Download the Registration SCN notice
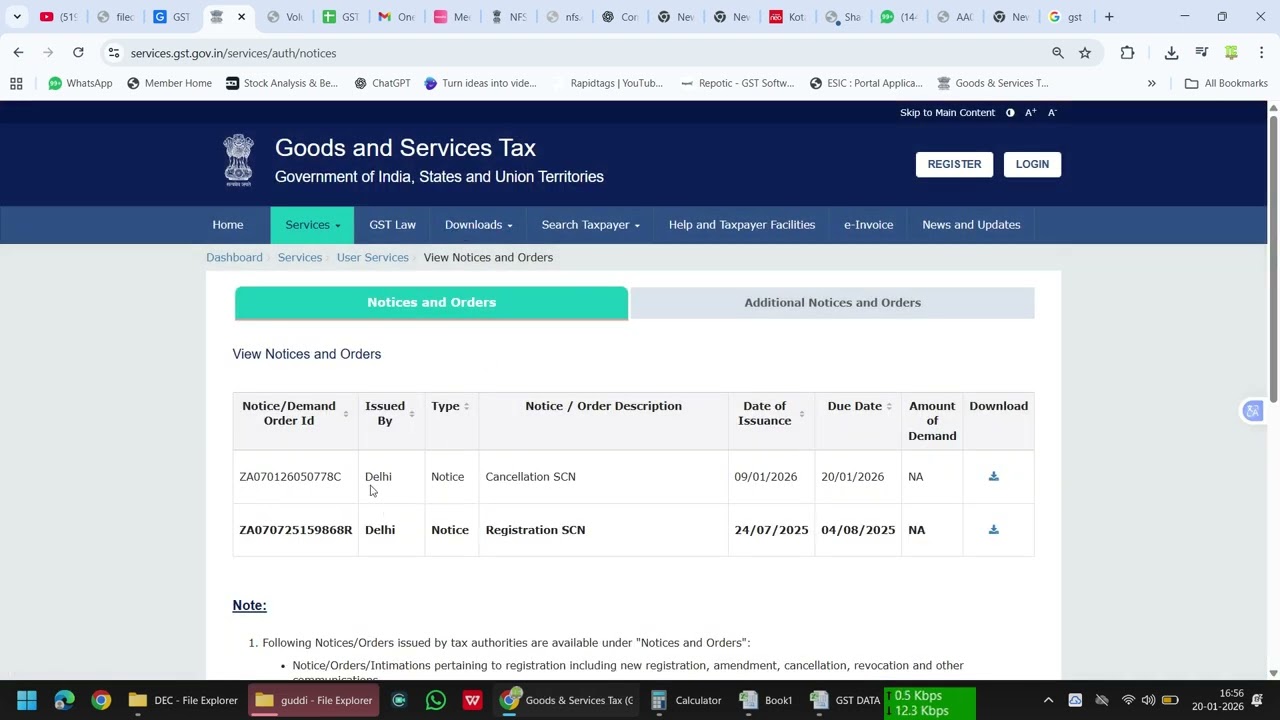 click(x=993, y=530)
